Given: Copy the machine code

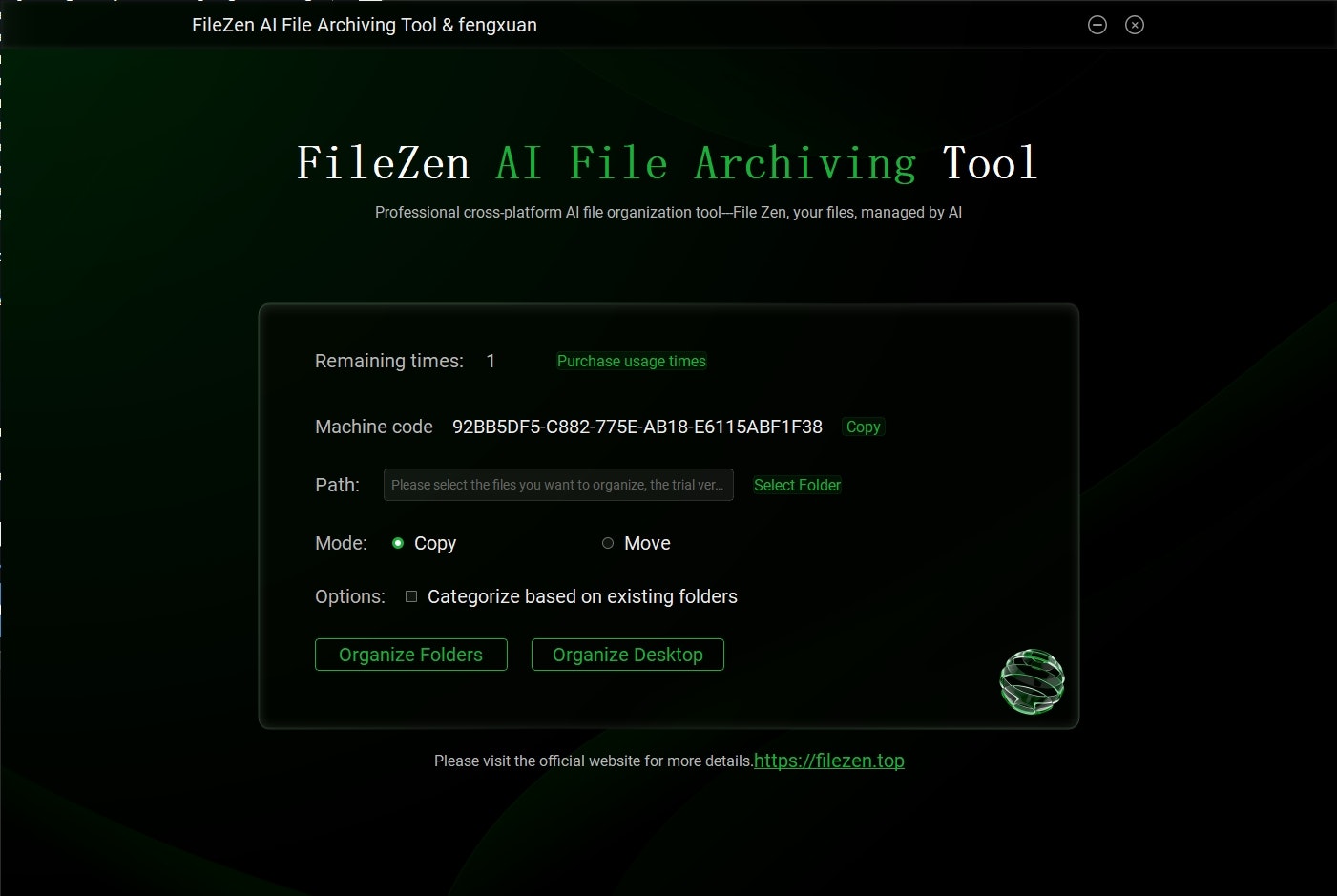Looking at the screenshot, I should (862, 427).
